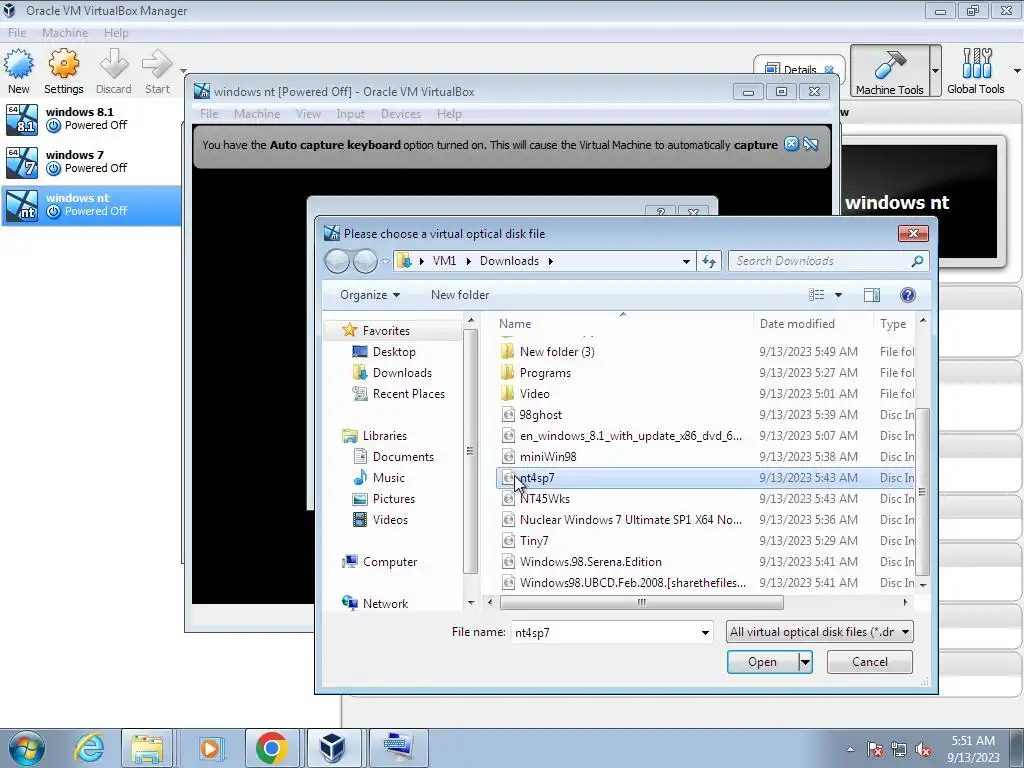
Task: Click volume muted tray icon
Action: pos(923,750)
